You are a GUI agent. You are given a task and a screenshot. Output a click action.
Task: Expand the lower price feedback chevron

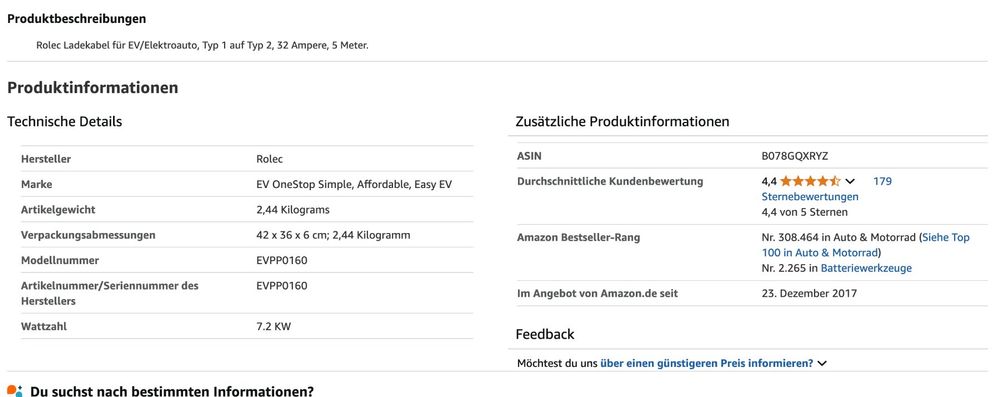coord(822,364)
